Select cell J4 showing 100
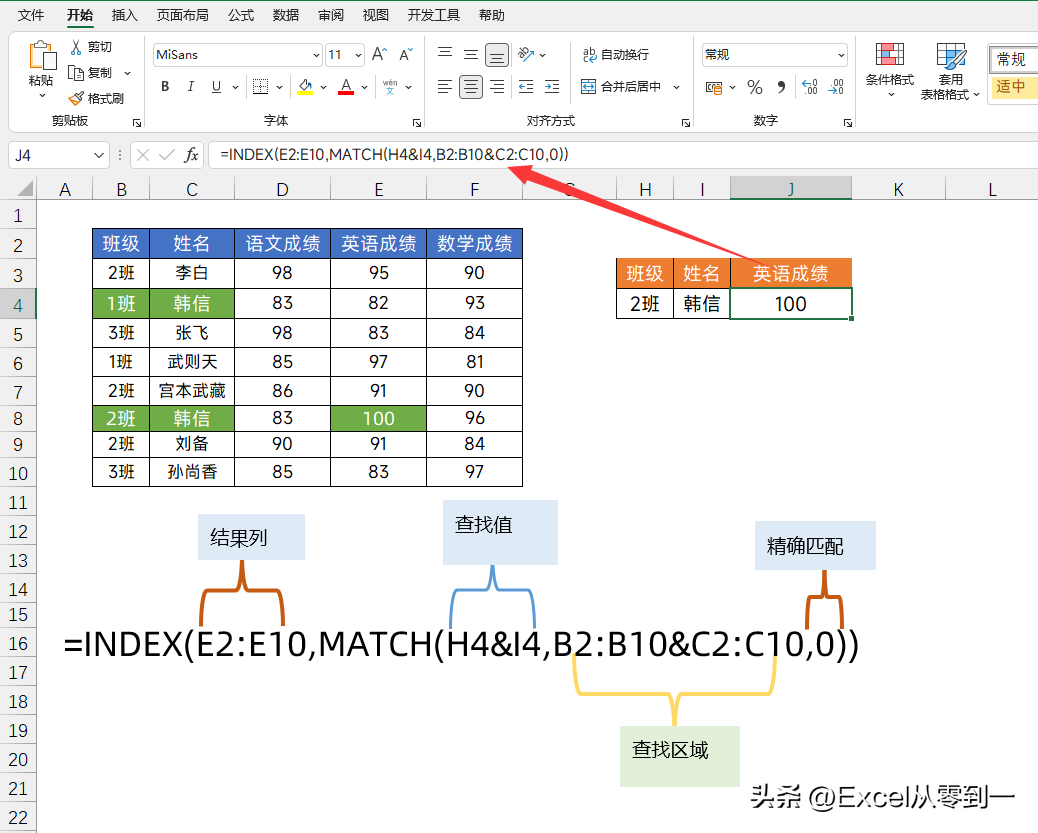The width and height of the screenshot is (1038, 833). [x=790, y=304]
